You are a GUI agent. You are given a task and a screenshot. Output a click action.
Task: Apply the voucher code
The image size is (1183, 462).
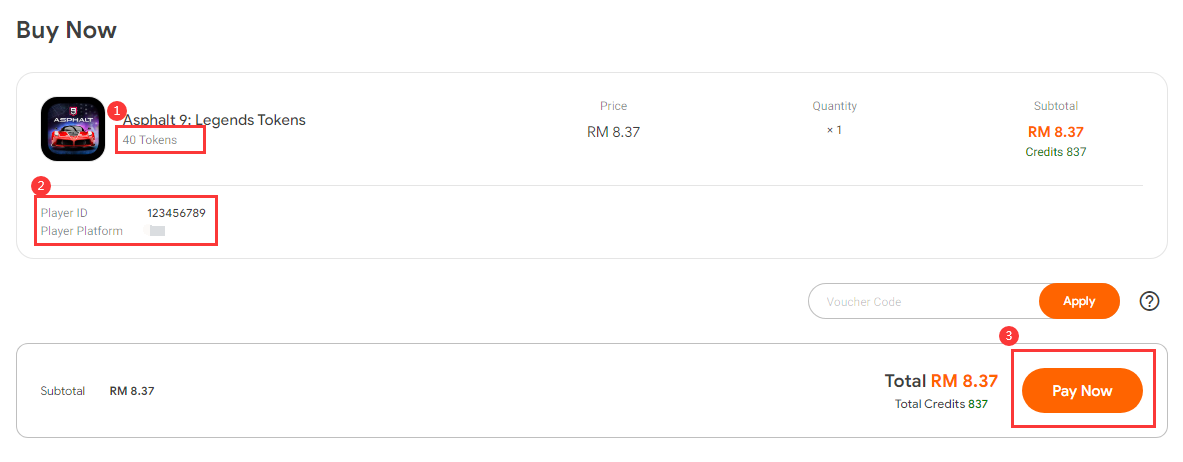[1079, 301]
